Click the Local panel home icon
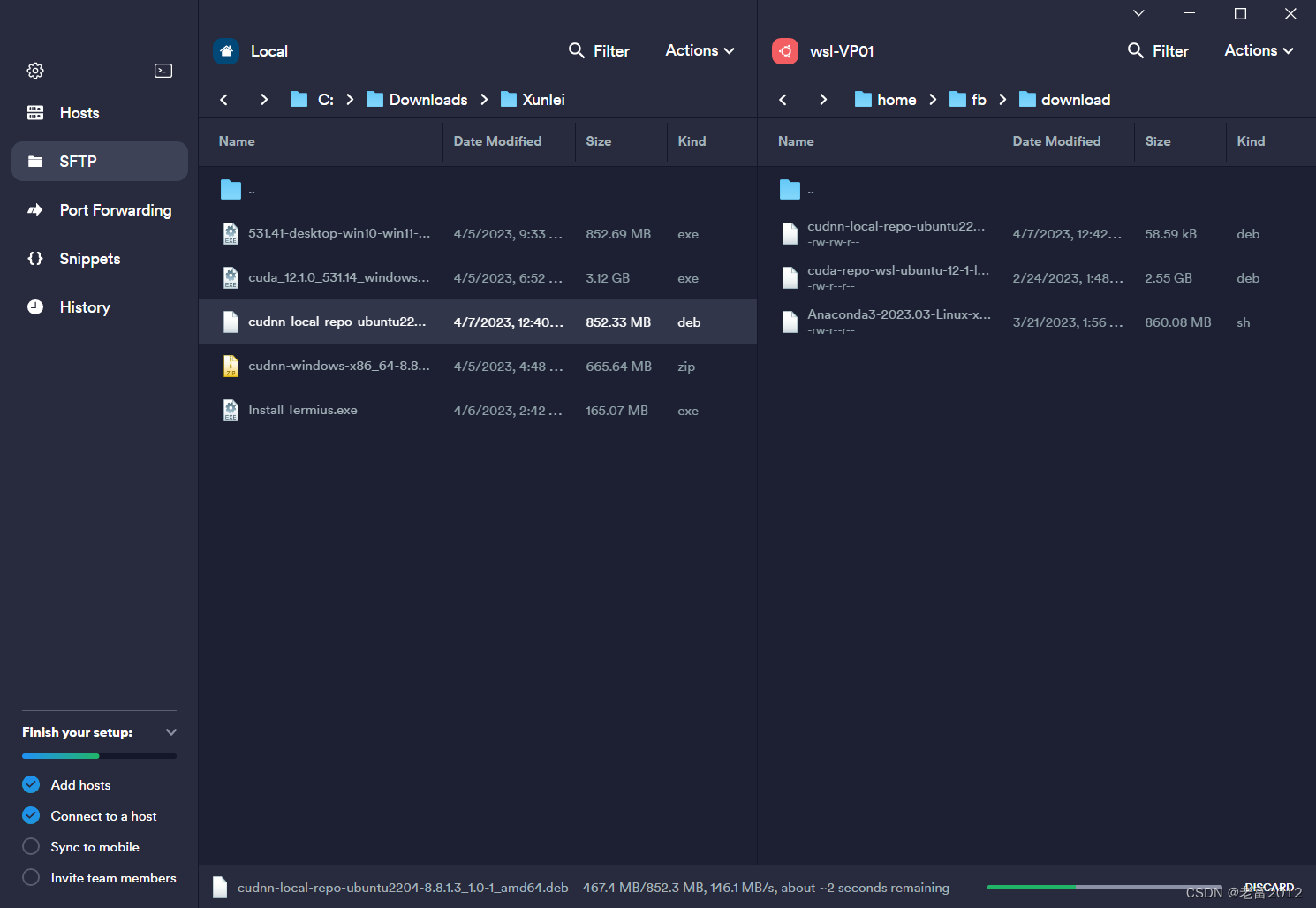 (x=226, y=50)
